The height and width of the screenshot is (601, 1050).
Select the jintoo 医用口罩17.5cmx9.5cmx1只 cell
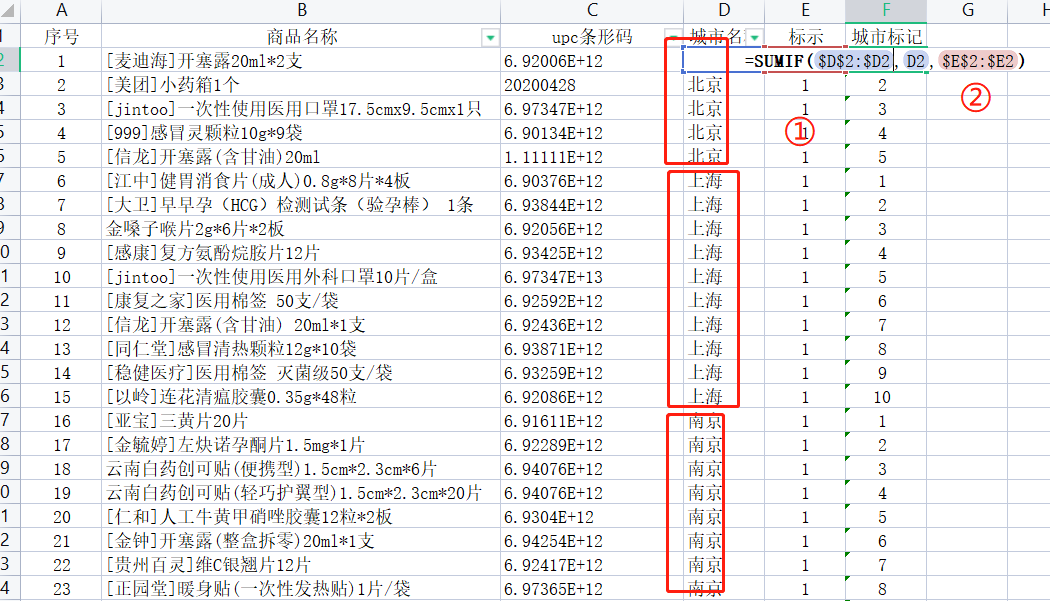click(x=301, y=109)
